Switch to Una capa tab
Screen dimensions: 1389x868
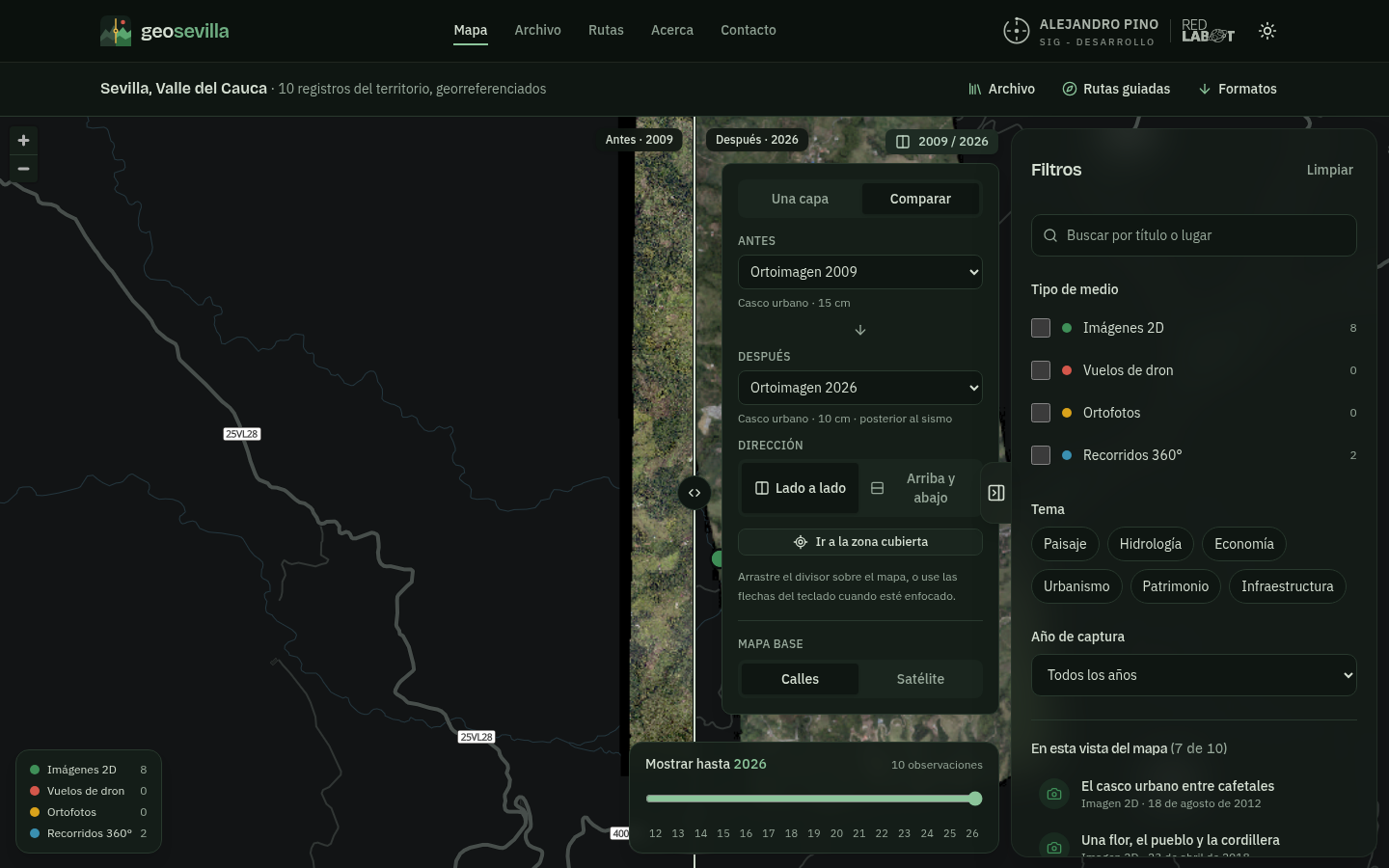[800, 199]
